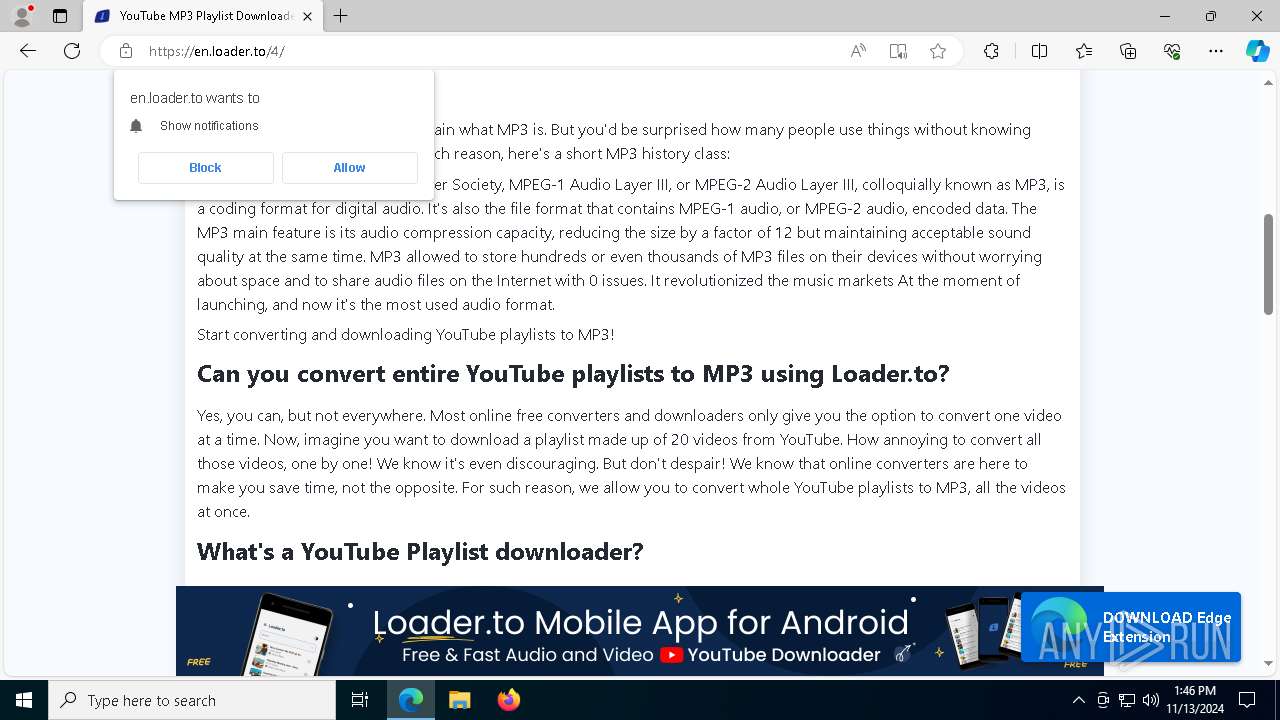Open profile account icon
1280x720 pixels.
tap(22, 16)
